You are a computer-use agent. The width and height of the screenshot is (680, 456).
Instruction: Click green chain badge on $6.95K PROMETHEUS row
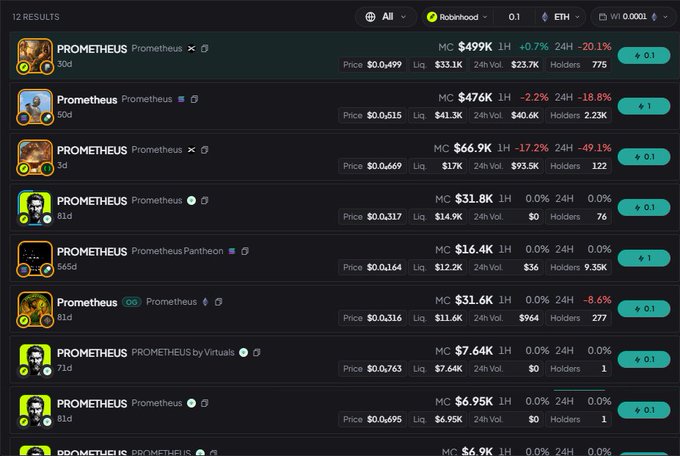pyautogui.click(x=191, y=403)
